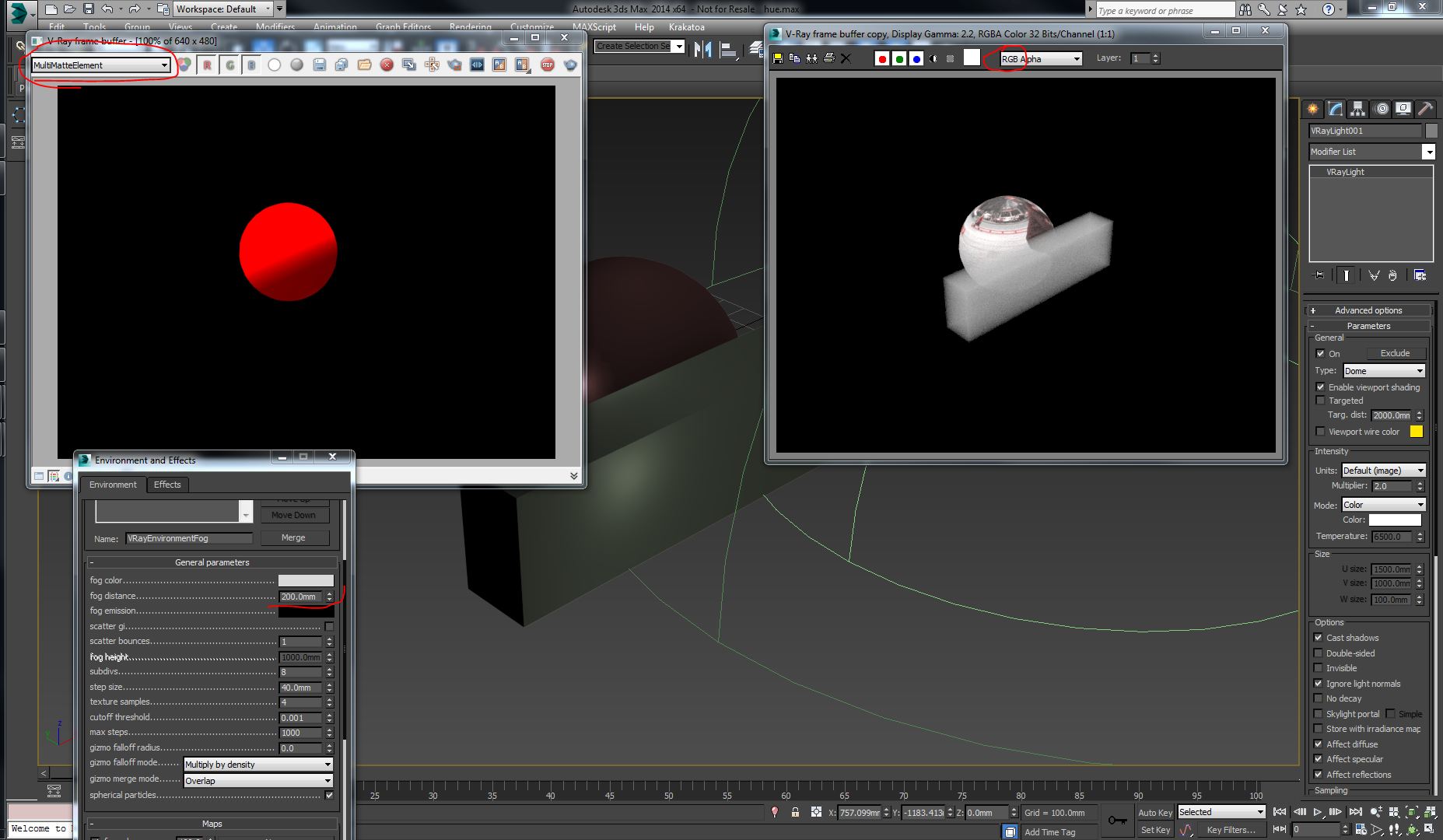Screen dimensions: 1443x840
Task: Switch to the Effects tab
Action: 167,485
